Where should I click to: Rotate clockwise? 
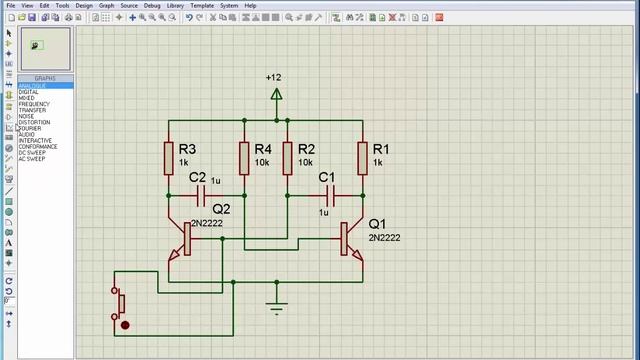(9, 281)
